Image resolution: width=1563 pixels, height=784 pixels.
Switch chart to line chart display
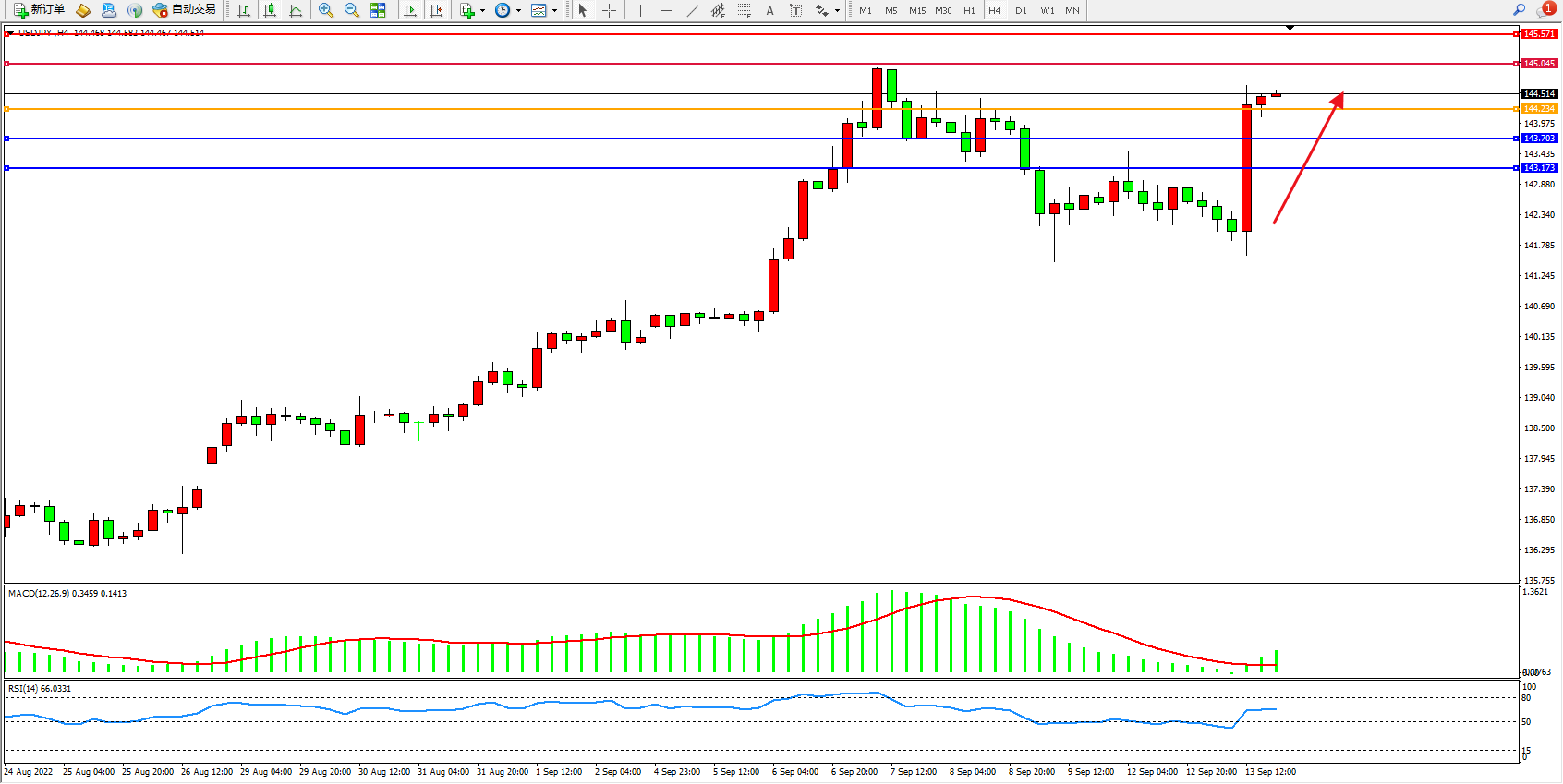point(296,10)
